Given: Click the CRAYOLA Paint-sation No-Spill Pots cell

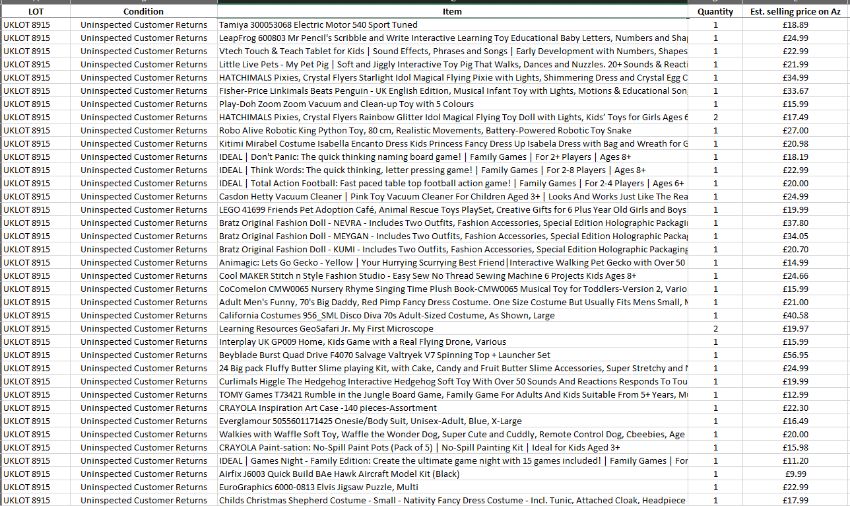Looking at the screenshot, I should [453, 447].
